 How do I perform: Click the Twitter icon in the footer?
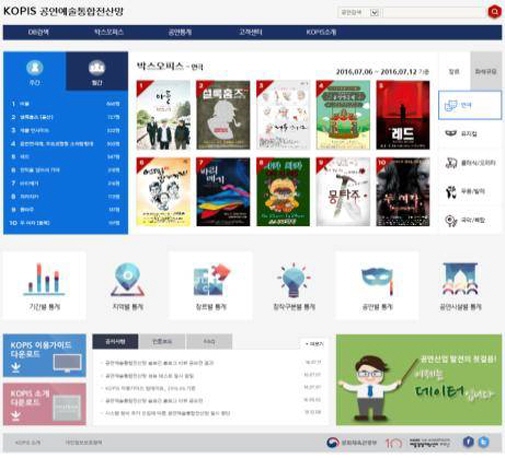484,442
